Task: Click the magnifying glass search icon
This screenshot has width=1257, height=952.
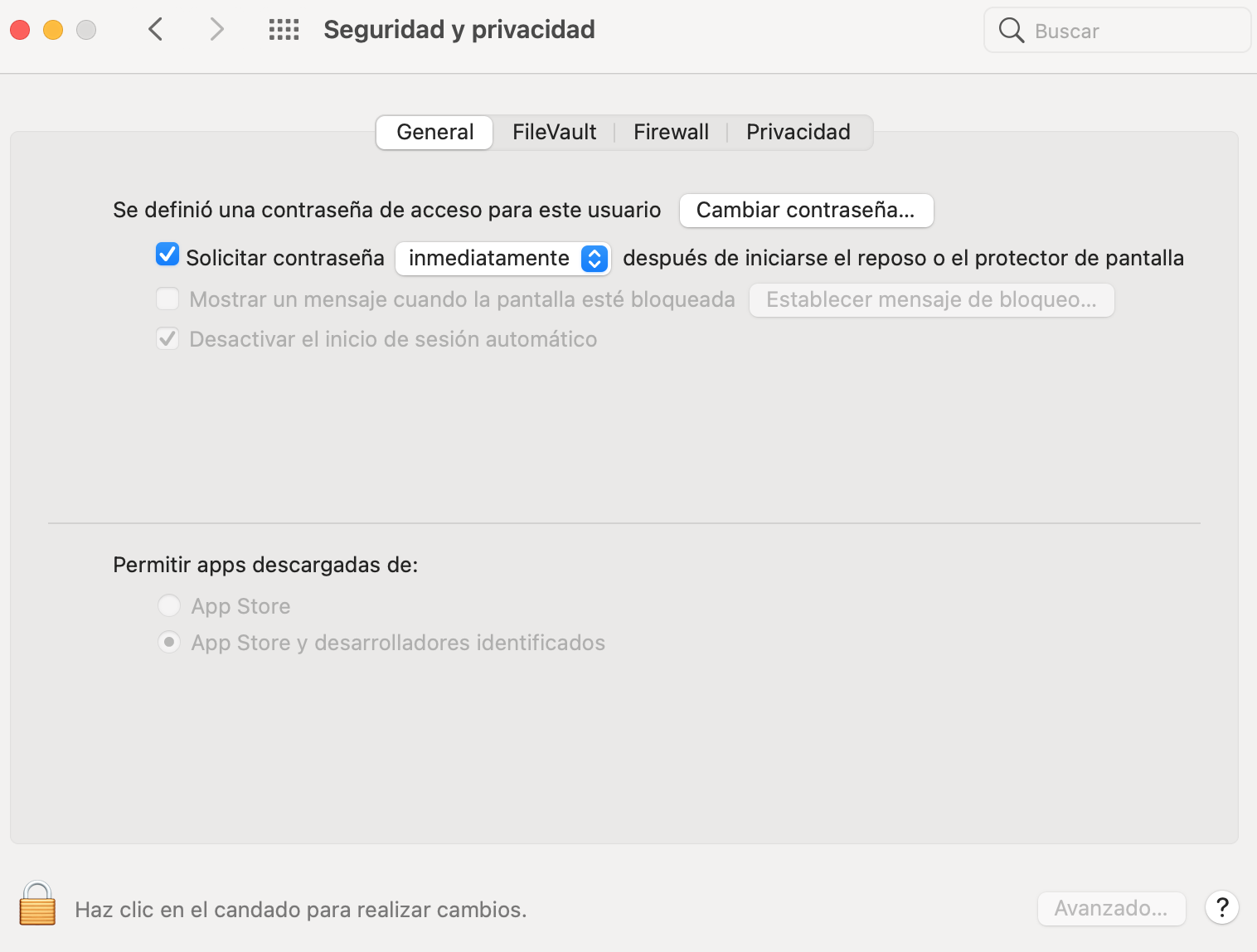Action: (x=1011, y=31)
